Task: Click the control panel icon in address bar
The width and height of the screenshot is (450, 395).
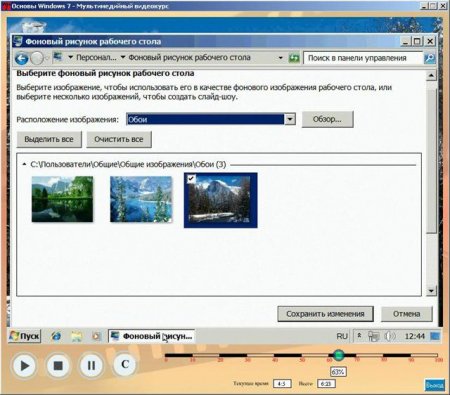Action: [58, 57]
